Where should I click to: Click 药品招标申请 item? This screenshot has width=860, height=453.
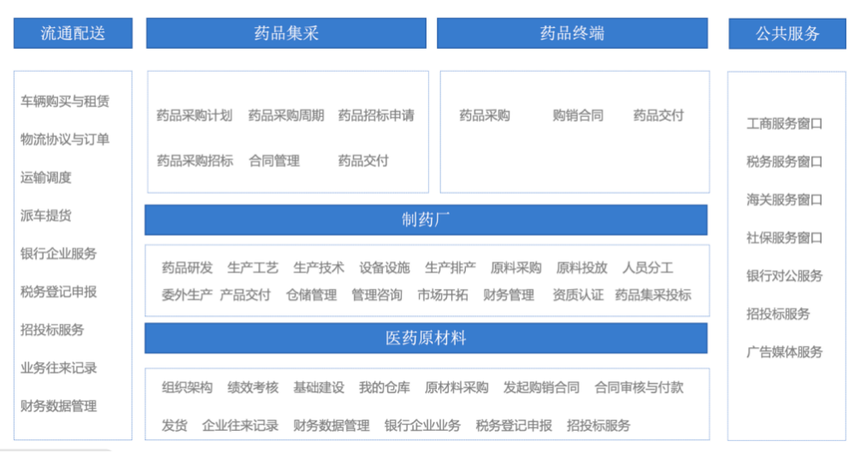click(x=376, y=116)
